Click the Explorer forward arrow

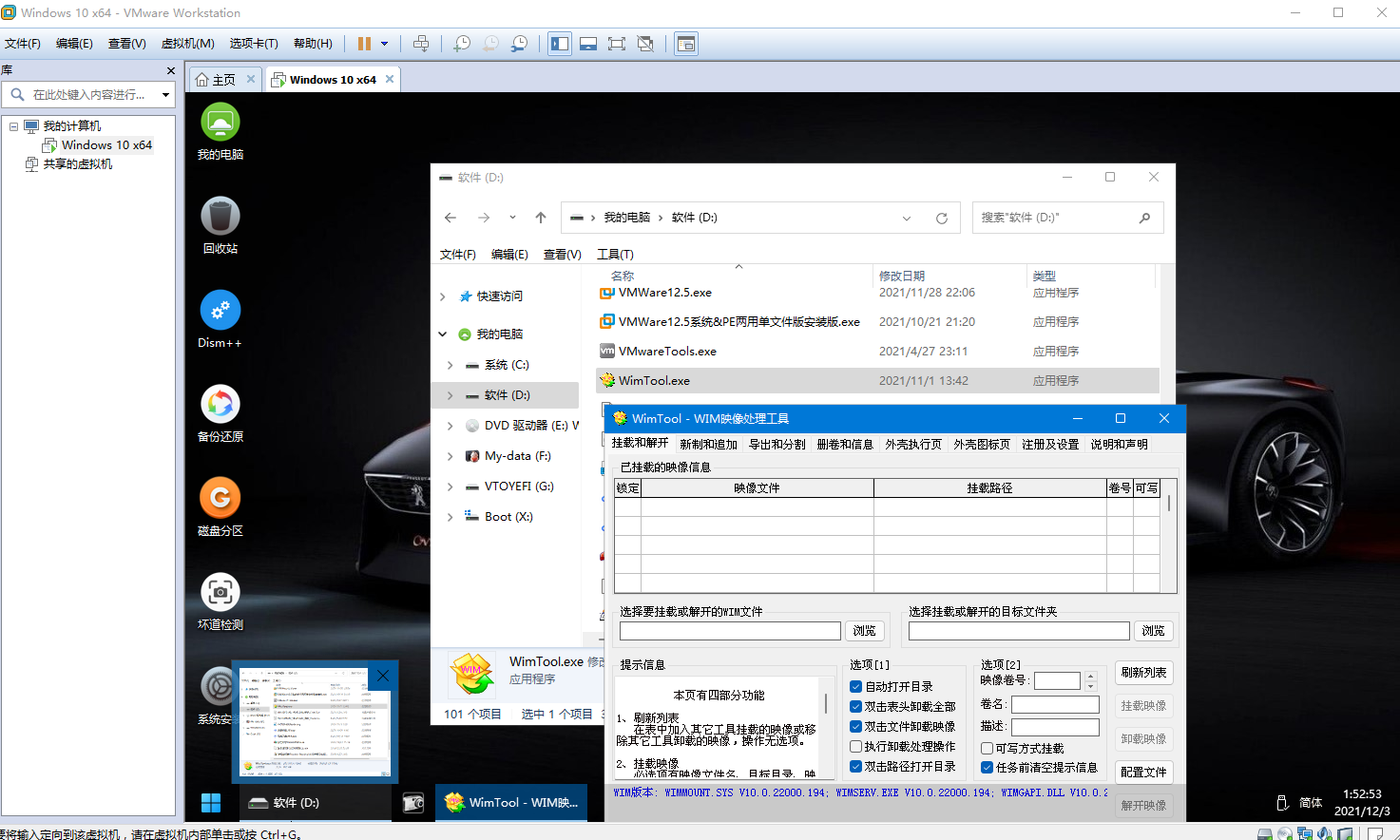click(x=484, y=218)
